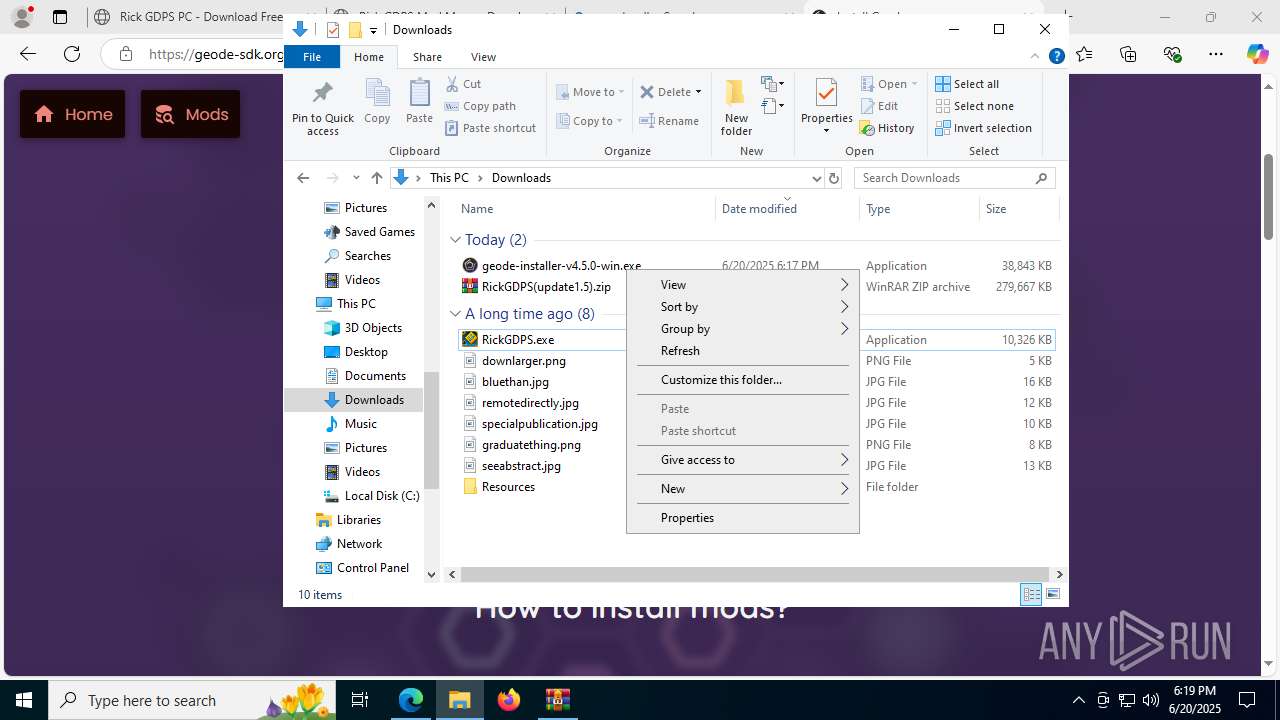Viewport: 1280px width, 720px height.
Task: Open Edge Copilot icon
Action: (1257, 54)
